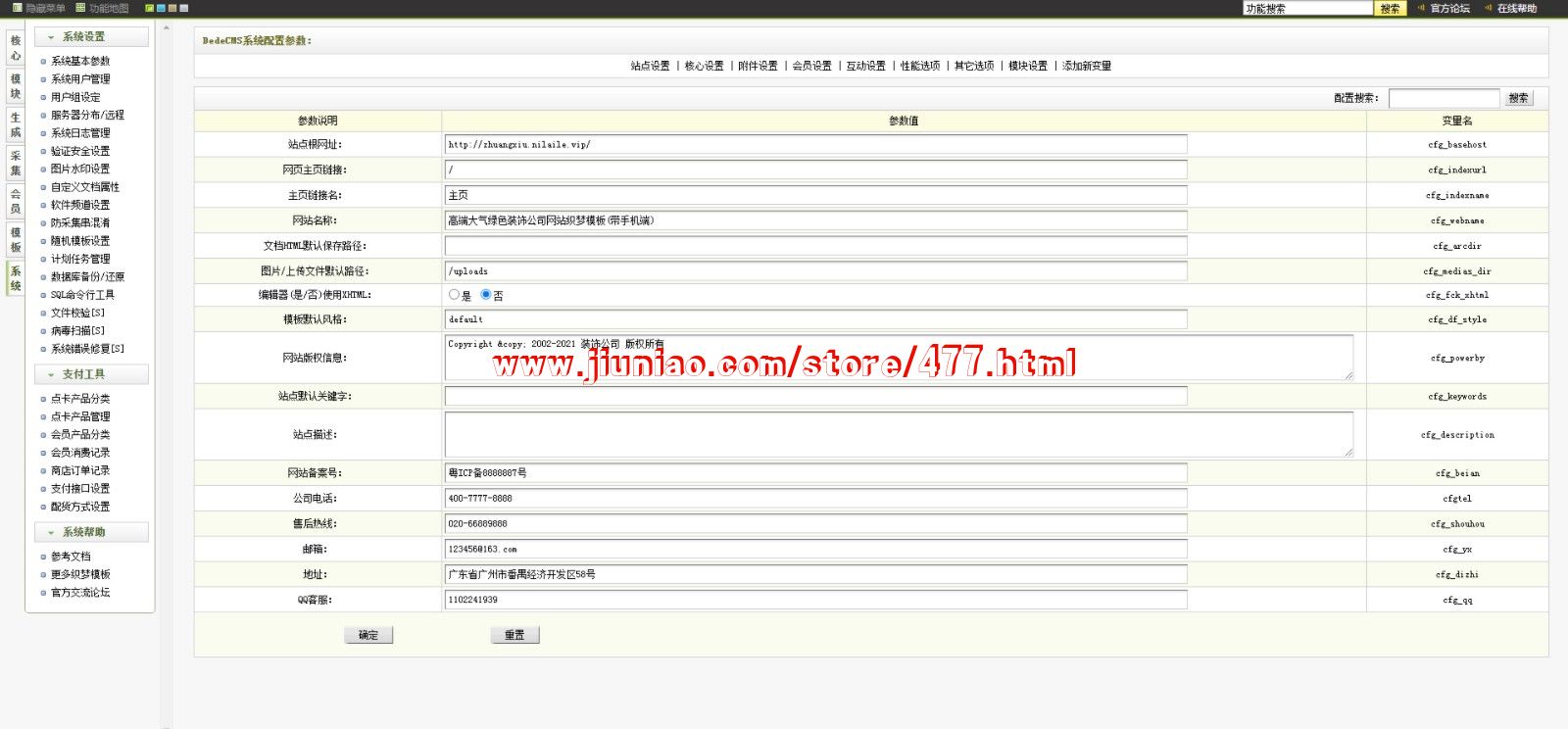1568x729 pixels.
Task: Open 系统用户管理 in sidebar
Action: pyautogui.click(x=80, y=79)
